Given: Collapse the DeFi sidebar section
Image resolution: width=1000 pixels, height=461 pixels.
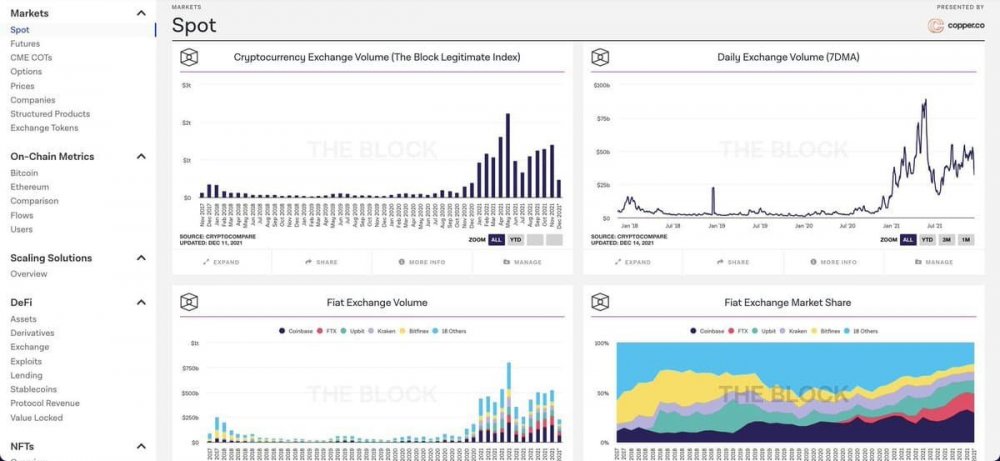Looking at the screenshot, I should [141, 303].
